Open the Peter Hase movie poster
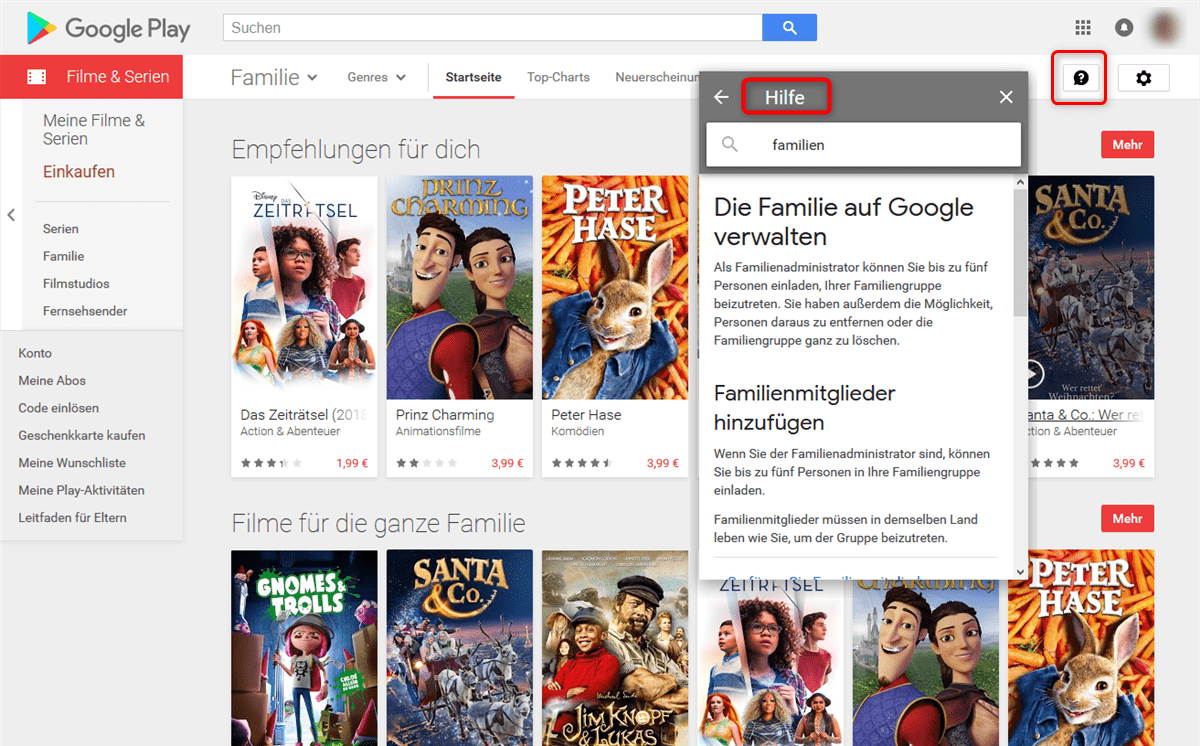 615,287
